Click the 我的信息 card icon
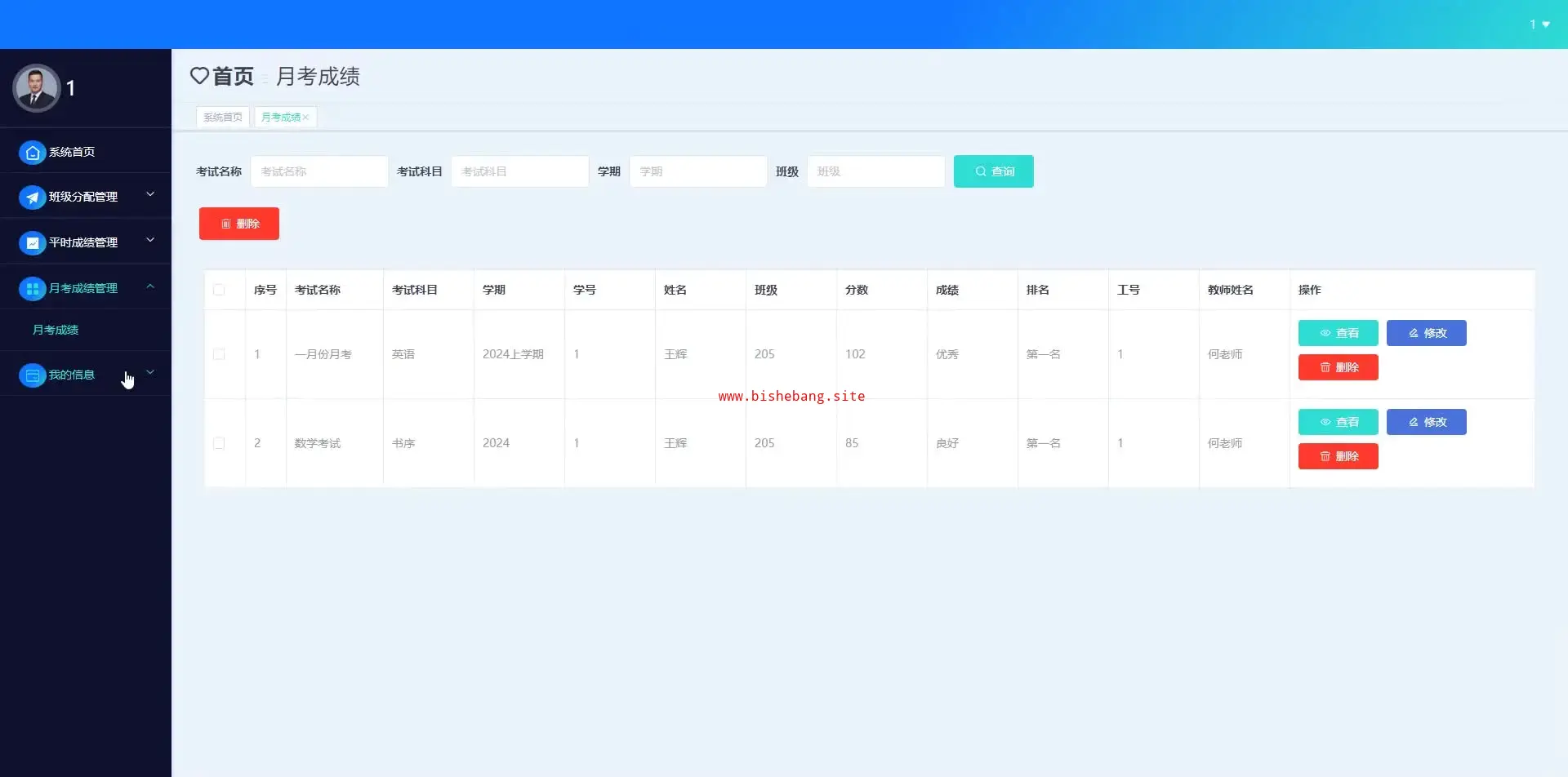The width and height of the screenshot is (1568, 777). click(x=32, y=375)
